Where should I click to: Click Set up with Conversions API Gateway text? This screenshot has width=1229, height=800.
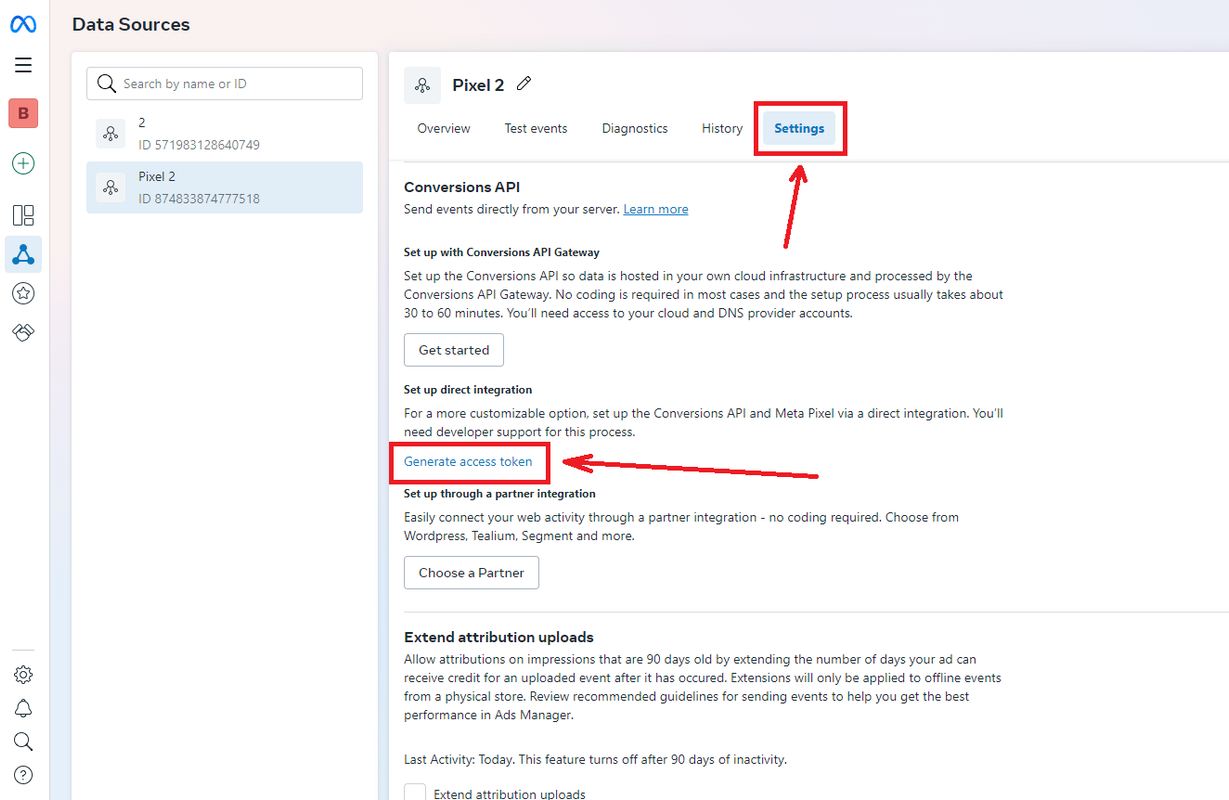click(x=502, y=252)
